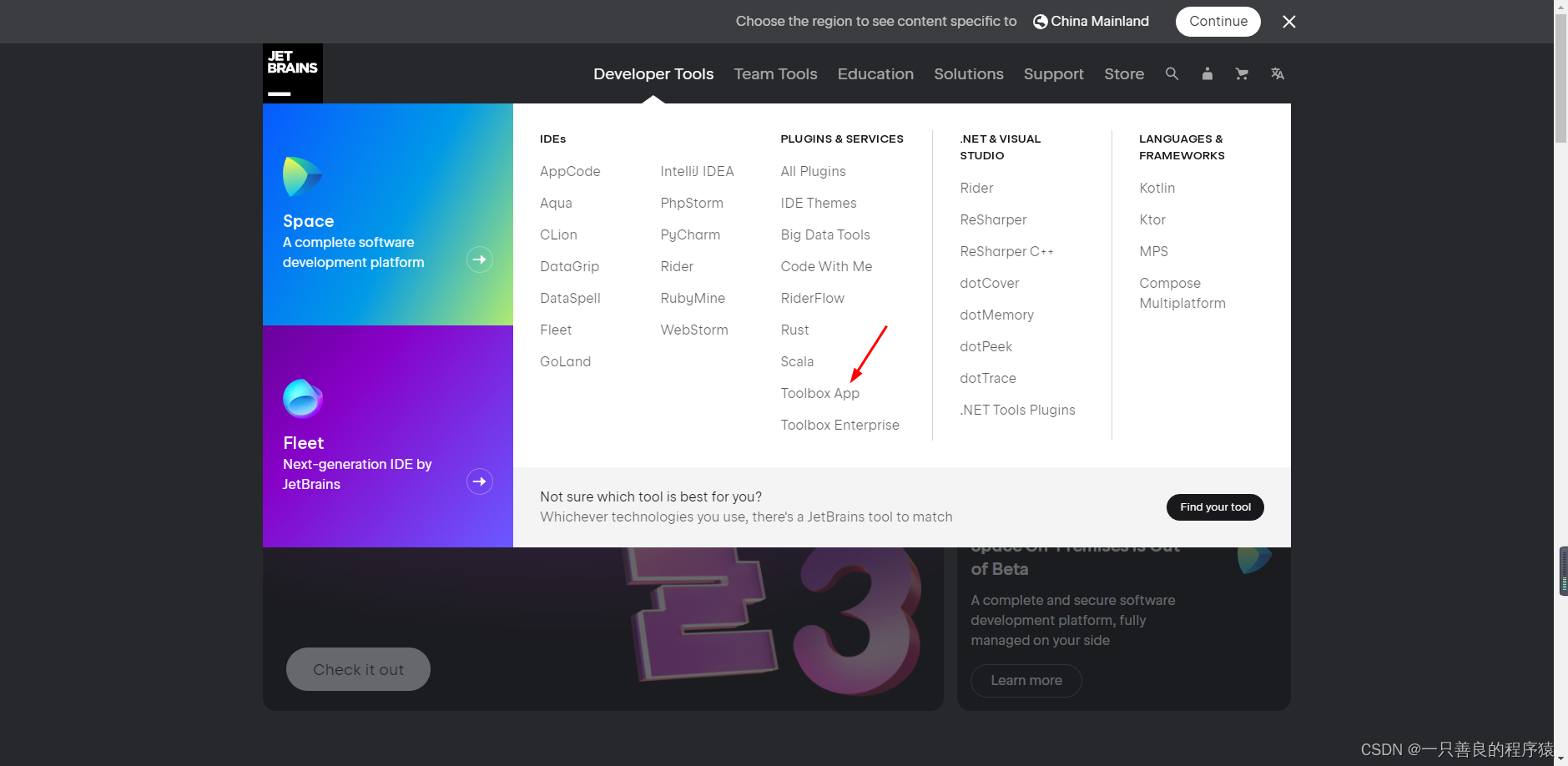Open Rider in the IDEs column
Viewport: 1568px width, 766px height.
[677, 266]
